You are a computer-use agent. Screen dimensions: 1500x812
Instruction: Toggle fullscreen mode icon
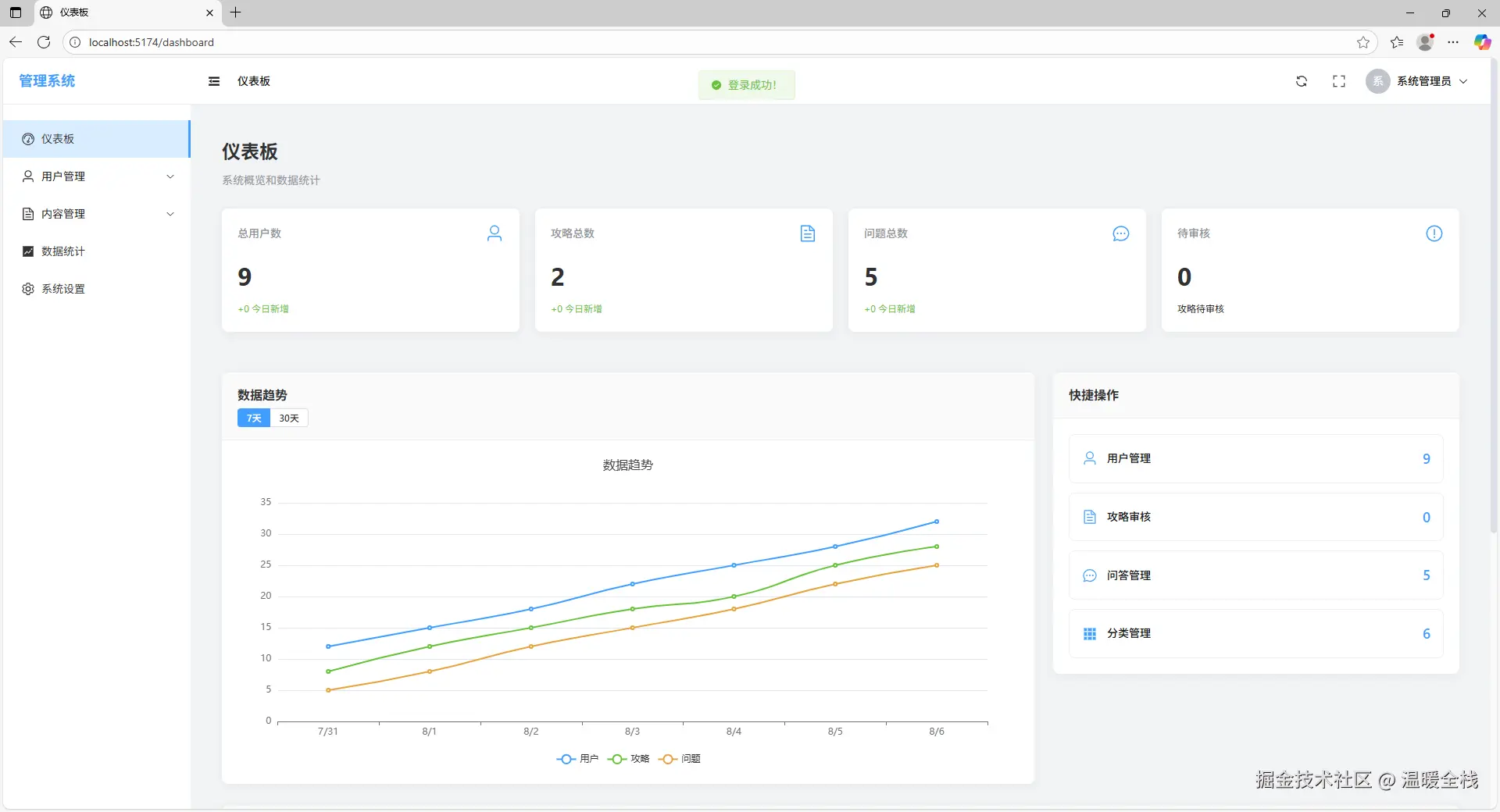[1339, 81]
